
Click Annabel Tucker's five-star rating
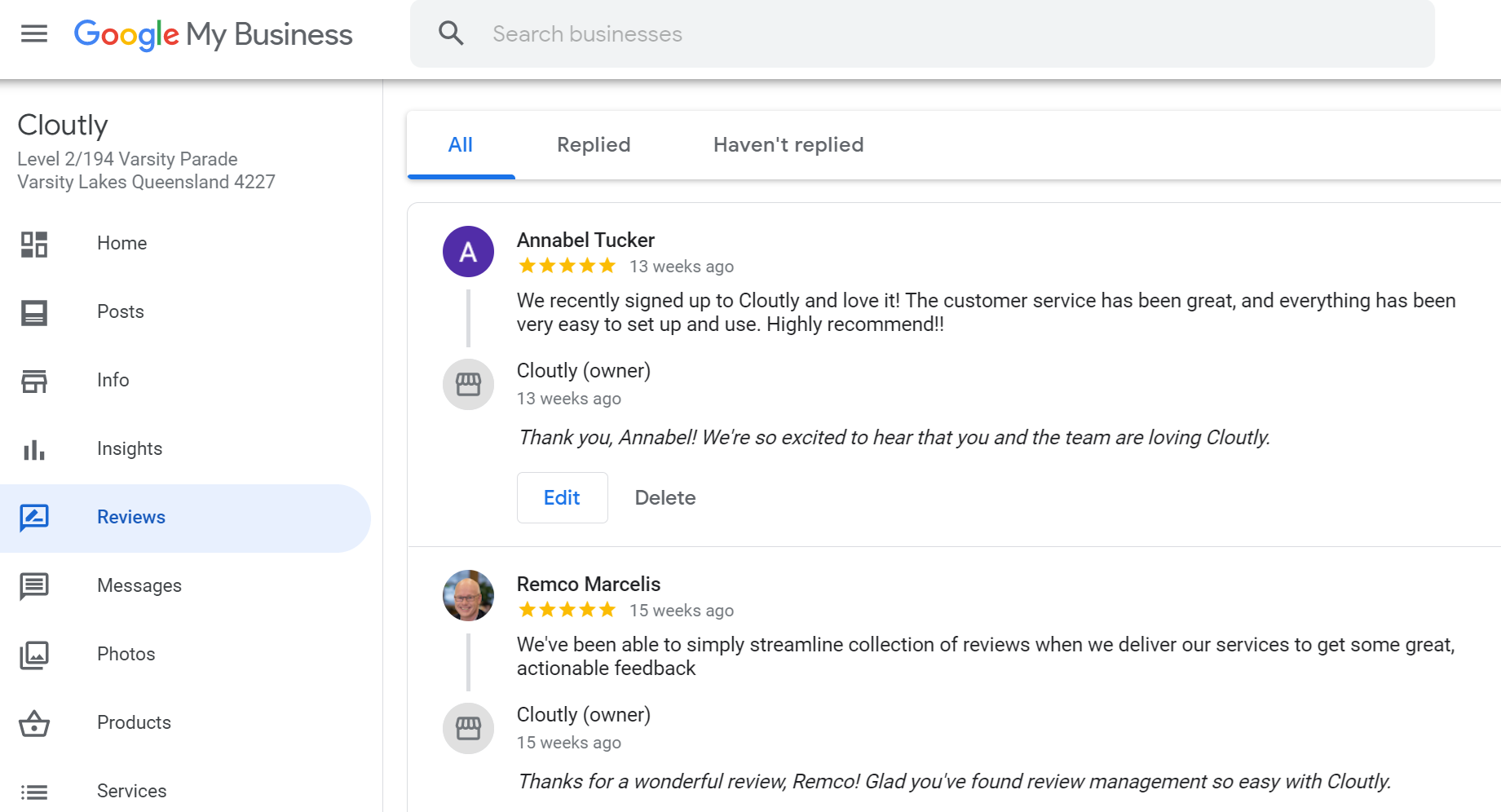(567, 266)
